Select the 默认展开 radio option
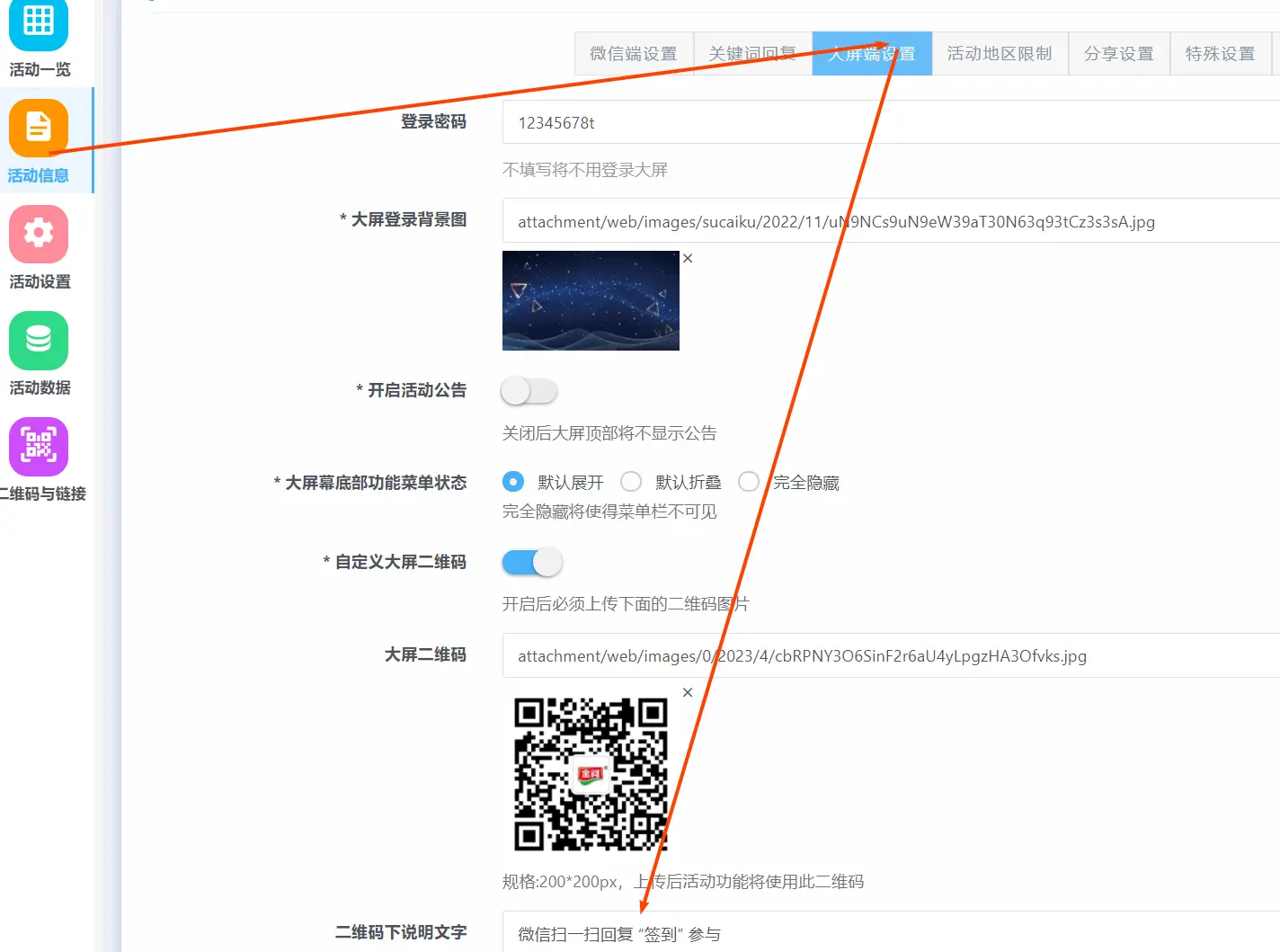Viewport: 1280px width, 952px height. pos(513,482)
